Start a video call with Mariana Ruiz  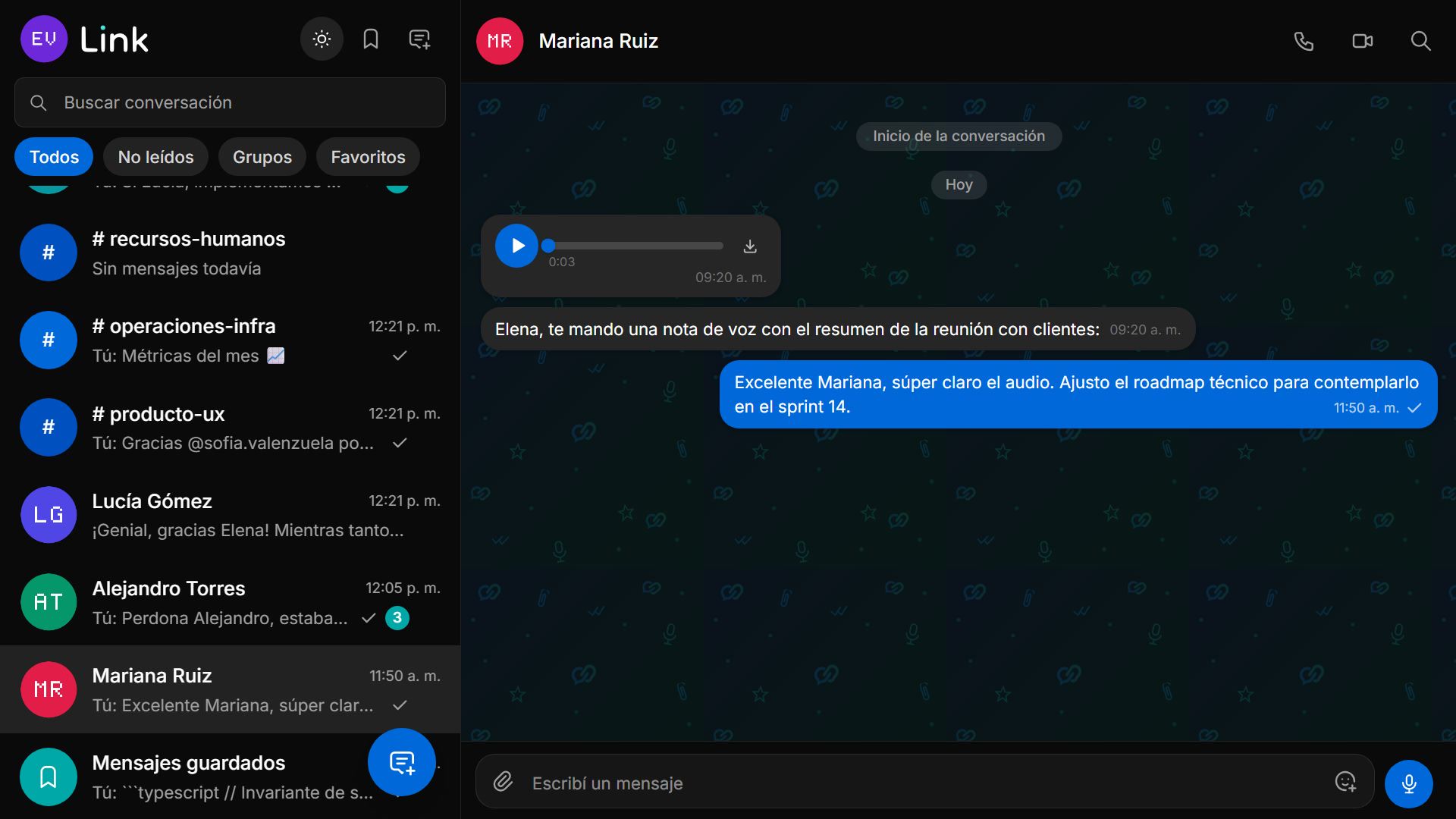1363,41
